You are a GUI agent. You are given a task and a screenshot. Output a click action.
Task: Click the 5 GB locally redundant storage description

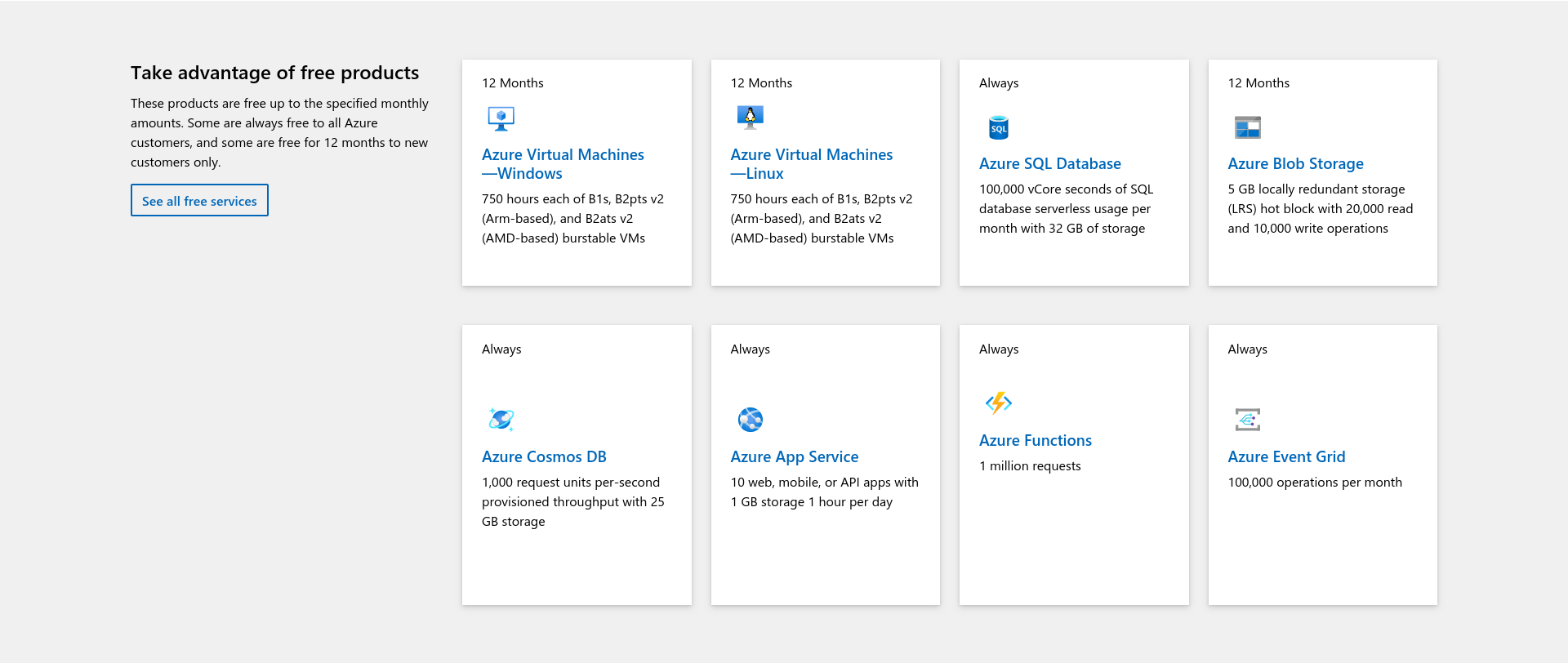1320,209
